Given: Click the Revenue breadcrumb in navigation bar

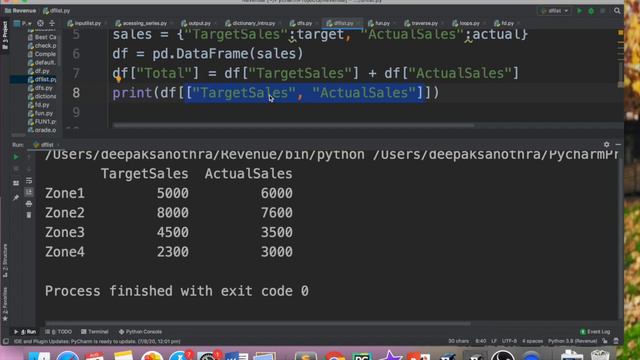Looking at the screenshot, I should pos(20,11).
